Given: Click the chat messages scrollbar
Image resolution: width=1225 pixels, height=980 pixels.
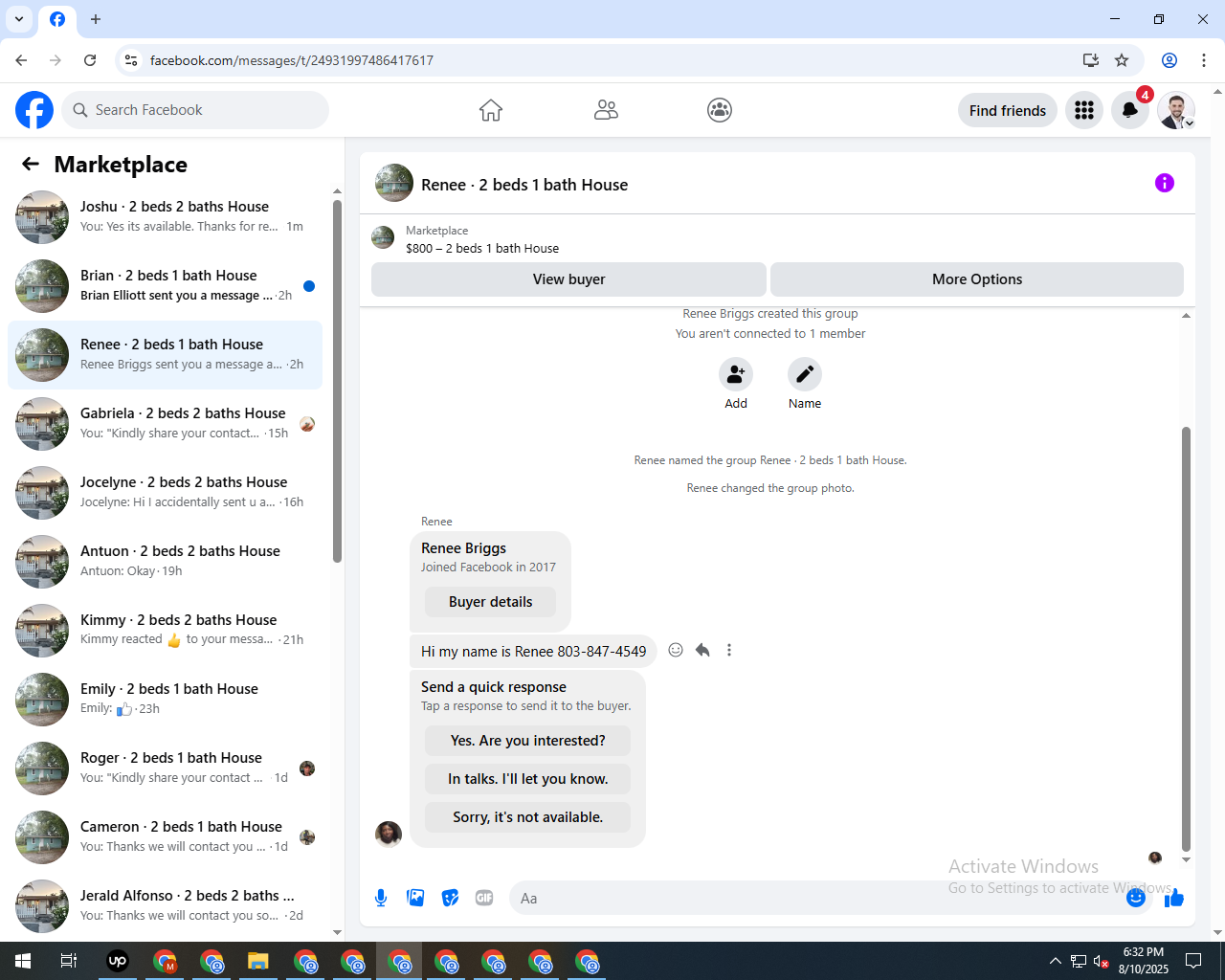Looking at the screenshot, I should [x=1186, y=639].
